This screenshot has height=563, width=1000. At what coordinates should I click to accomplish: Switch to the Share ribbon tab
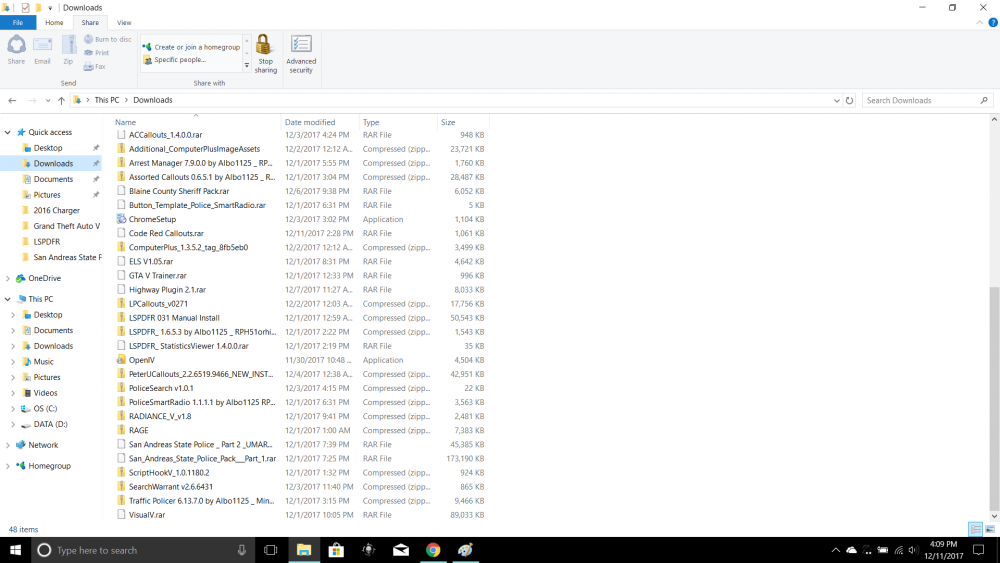[90, 22]
